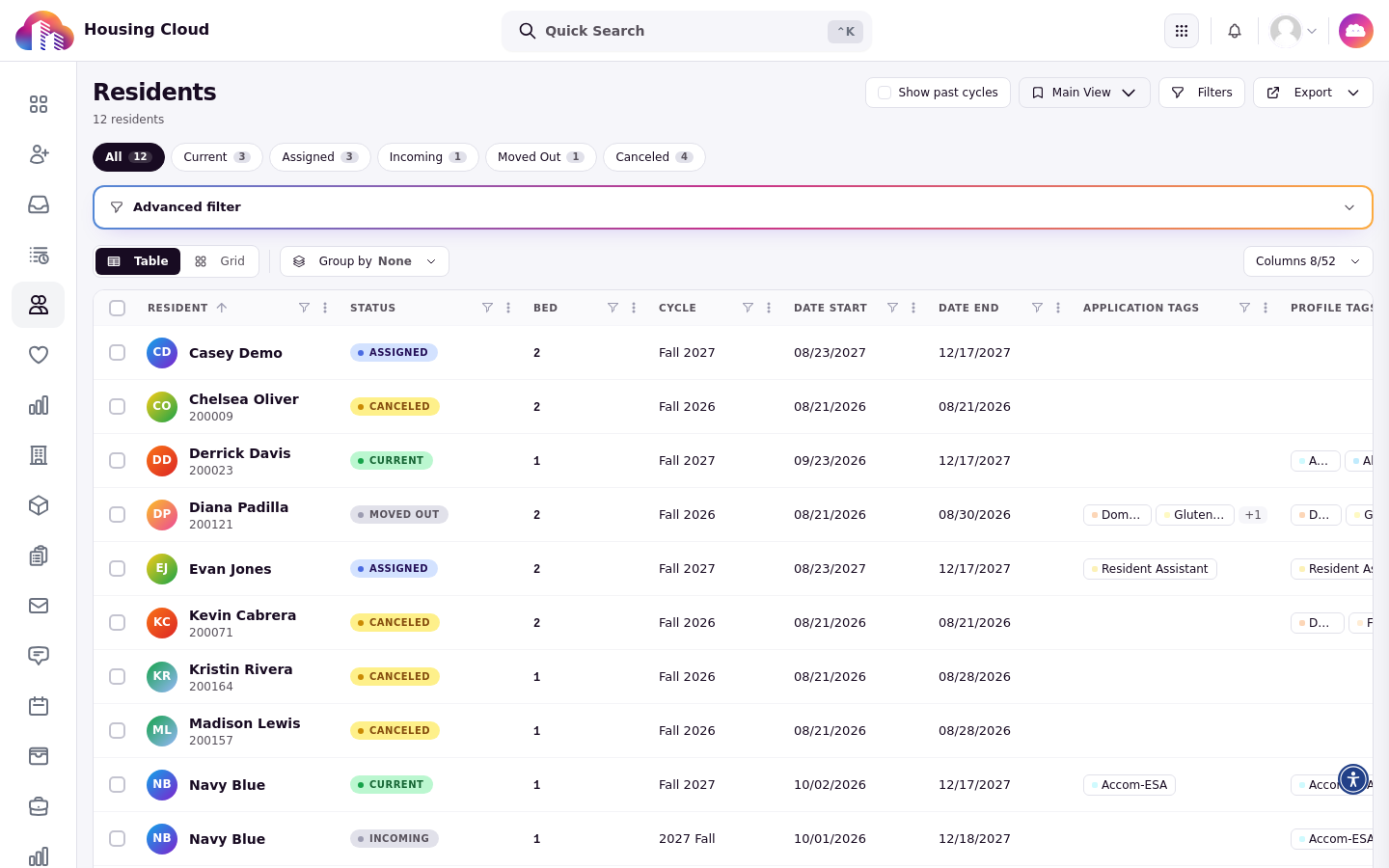
Task: Open the mail envelope icon in sidebar
Action: pos(39,606)
